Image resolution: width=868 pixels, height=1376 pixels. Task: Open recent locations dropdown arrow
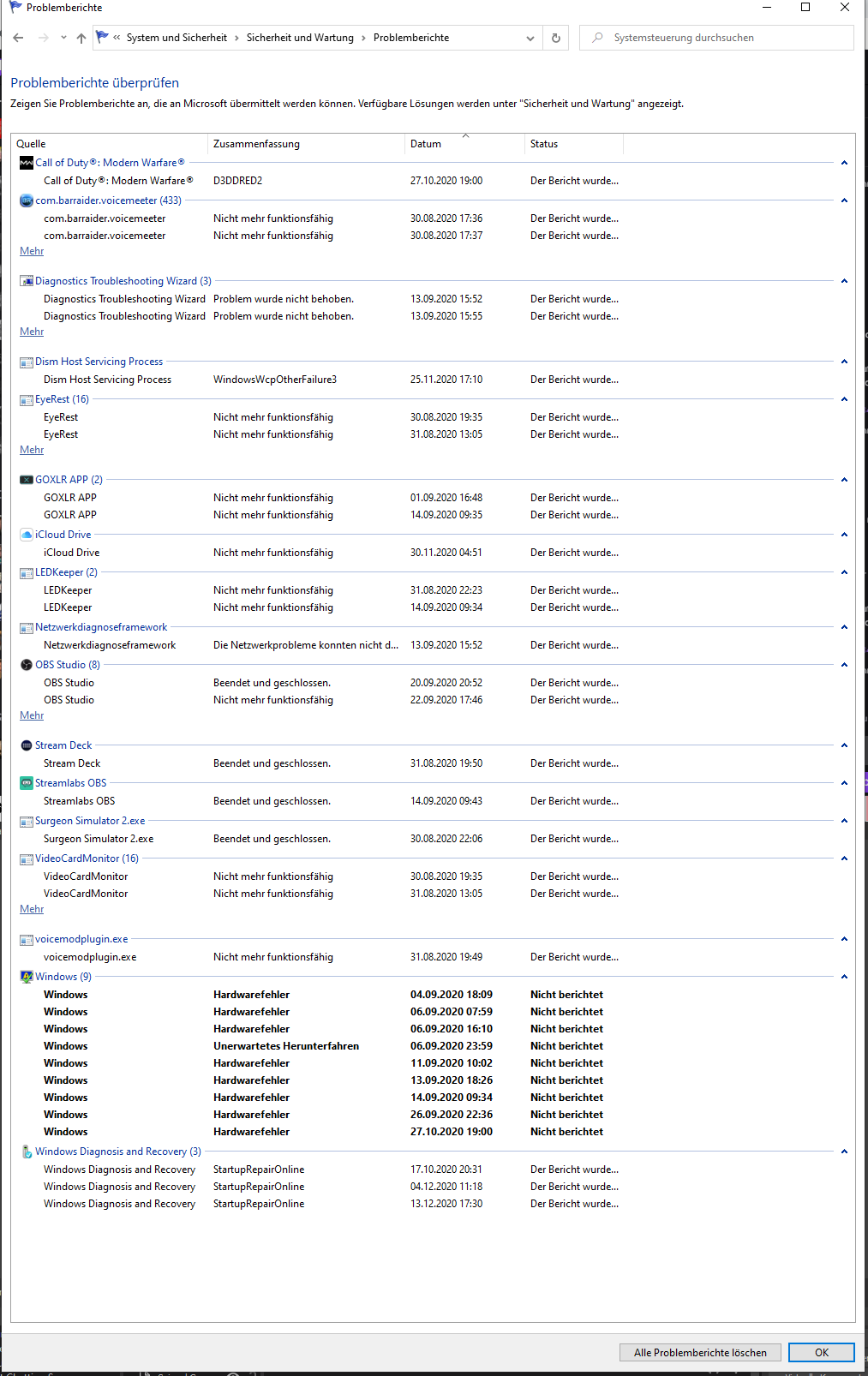point(63,38)
